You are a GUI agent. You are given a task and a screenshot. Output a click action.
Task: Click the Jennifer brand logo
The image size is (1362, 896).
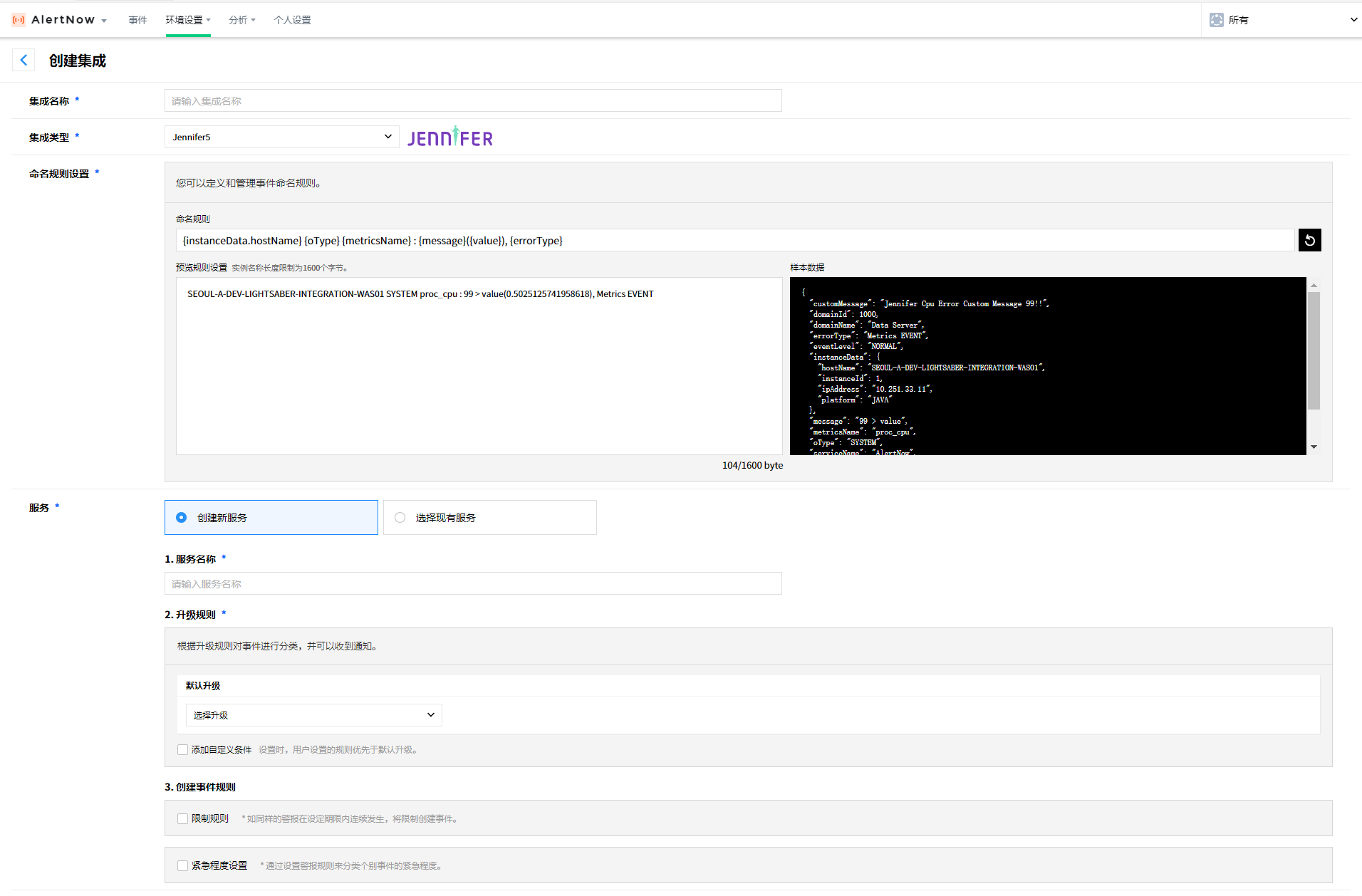(x=449, y=137)
